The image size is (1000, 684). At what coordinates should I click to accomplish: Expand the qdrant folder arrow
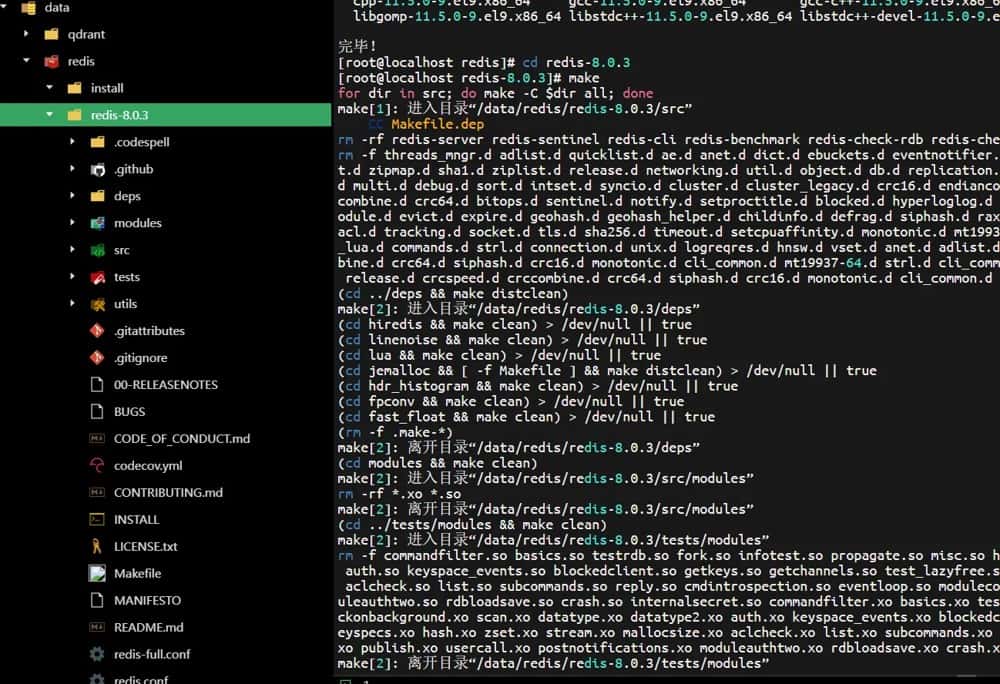click(26, 34)
